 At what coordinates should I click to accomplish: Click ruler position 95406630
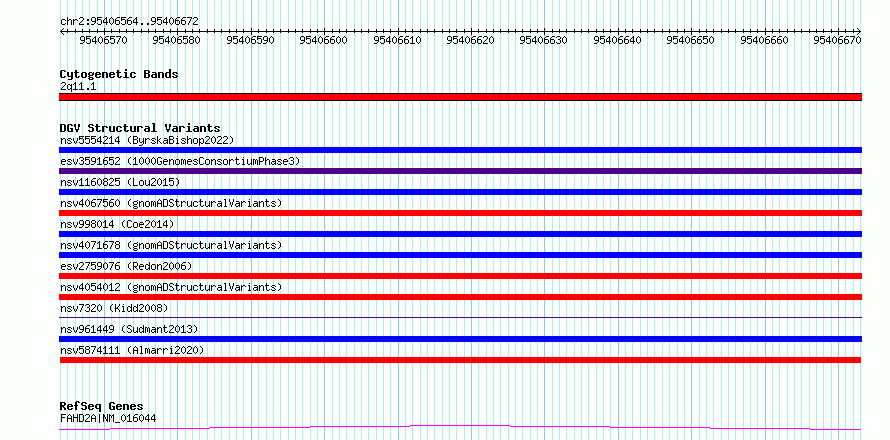(544, 40)
